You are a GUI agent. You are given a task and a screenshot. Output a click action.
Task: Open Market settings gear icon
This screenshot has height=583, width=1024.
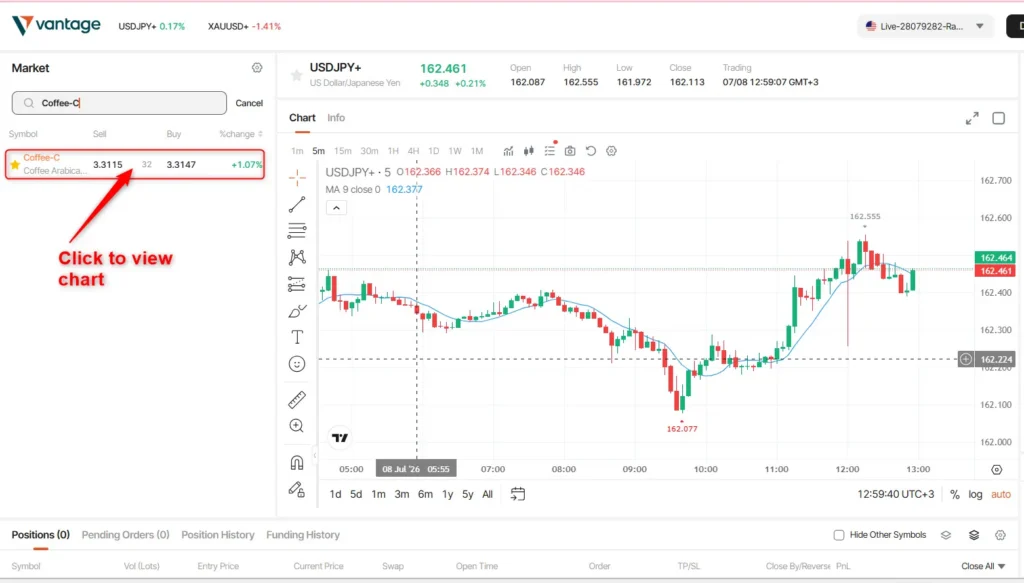pos(257,68)
